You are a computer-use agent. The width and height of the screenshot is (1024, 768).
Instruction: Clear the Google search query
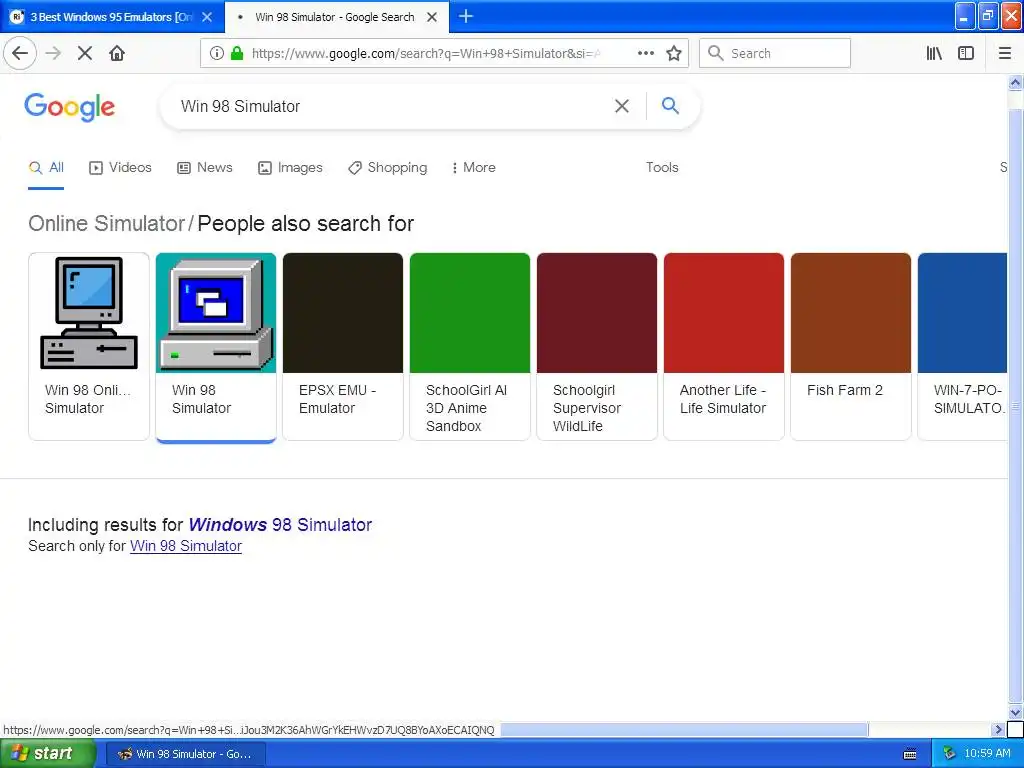(622, 106)
